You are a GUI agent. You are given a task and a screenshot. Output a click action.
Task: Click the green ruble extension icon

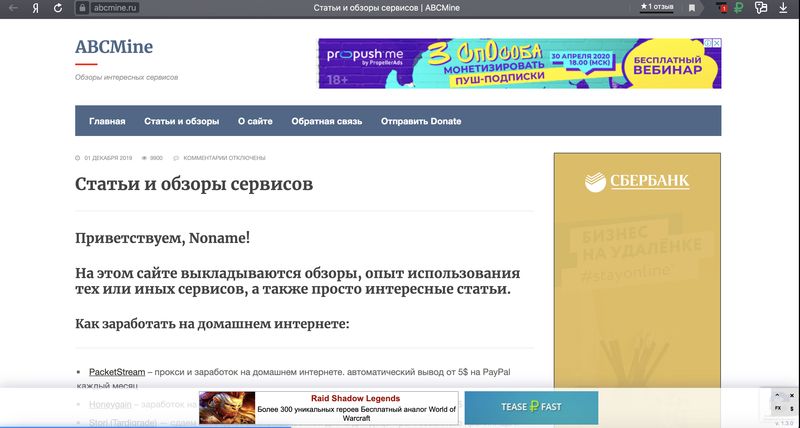pos(738,8)
